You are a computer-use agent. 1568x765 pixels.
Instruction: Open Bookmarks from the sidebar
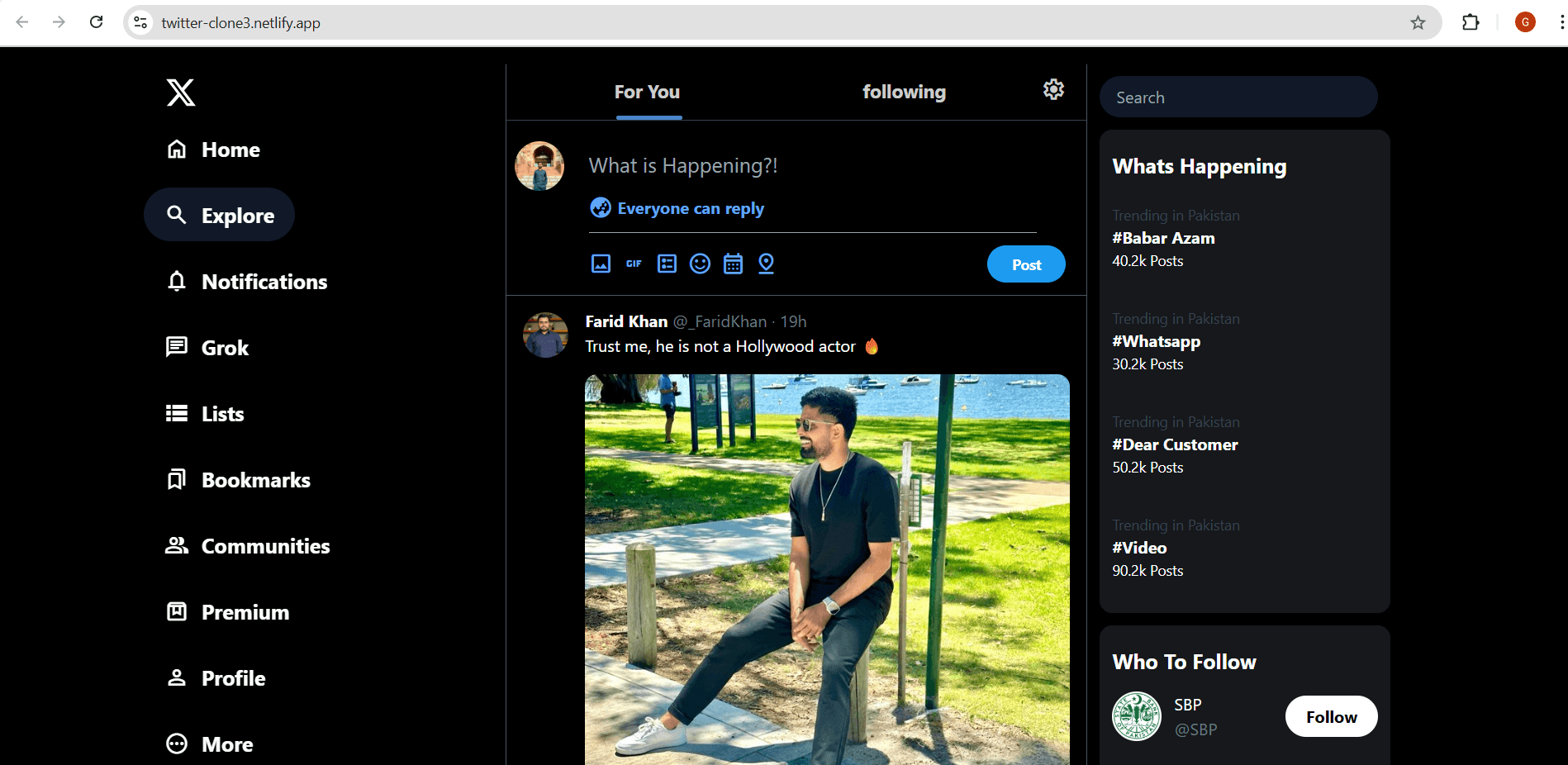255,479
